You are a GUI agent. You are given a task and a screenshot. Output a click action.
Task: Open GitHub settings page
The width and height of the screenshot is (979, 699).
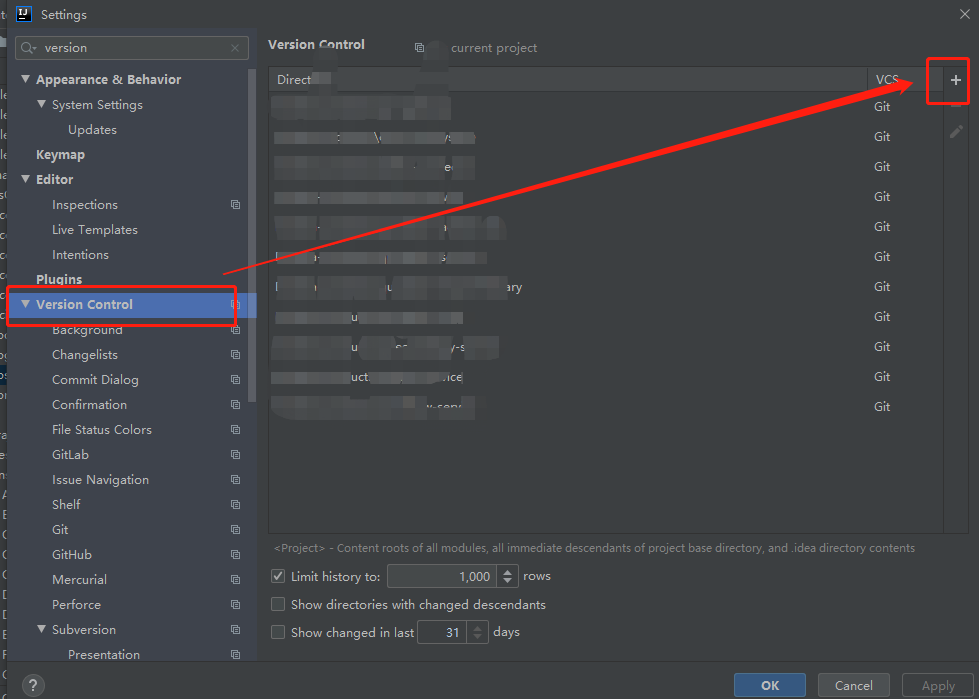(x=72, y=554)
